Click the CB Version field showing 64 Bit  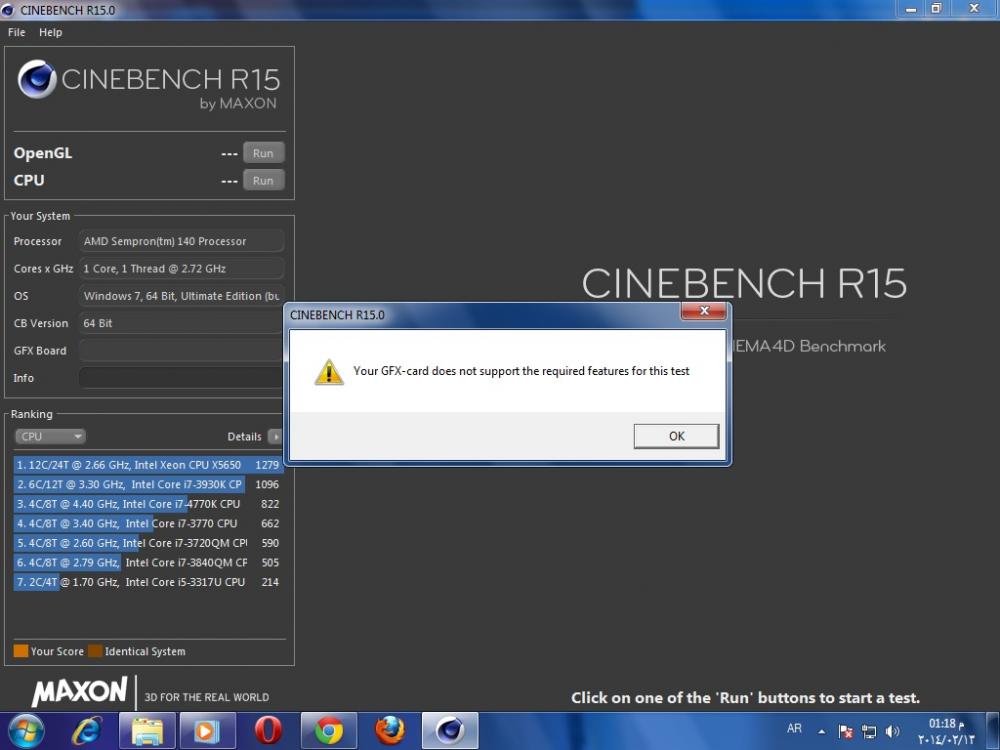pyautogui.click(x=182, y=323)
